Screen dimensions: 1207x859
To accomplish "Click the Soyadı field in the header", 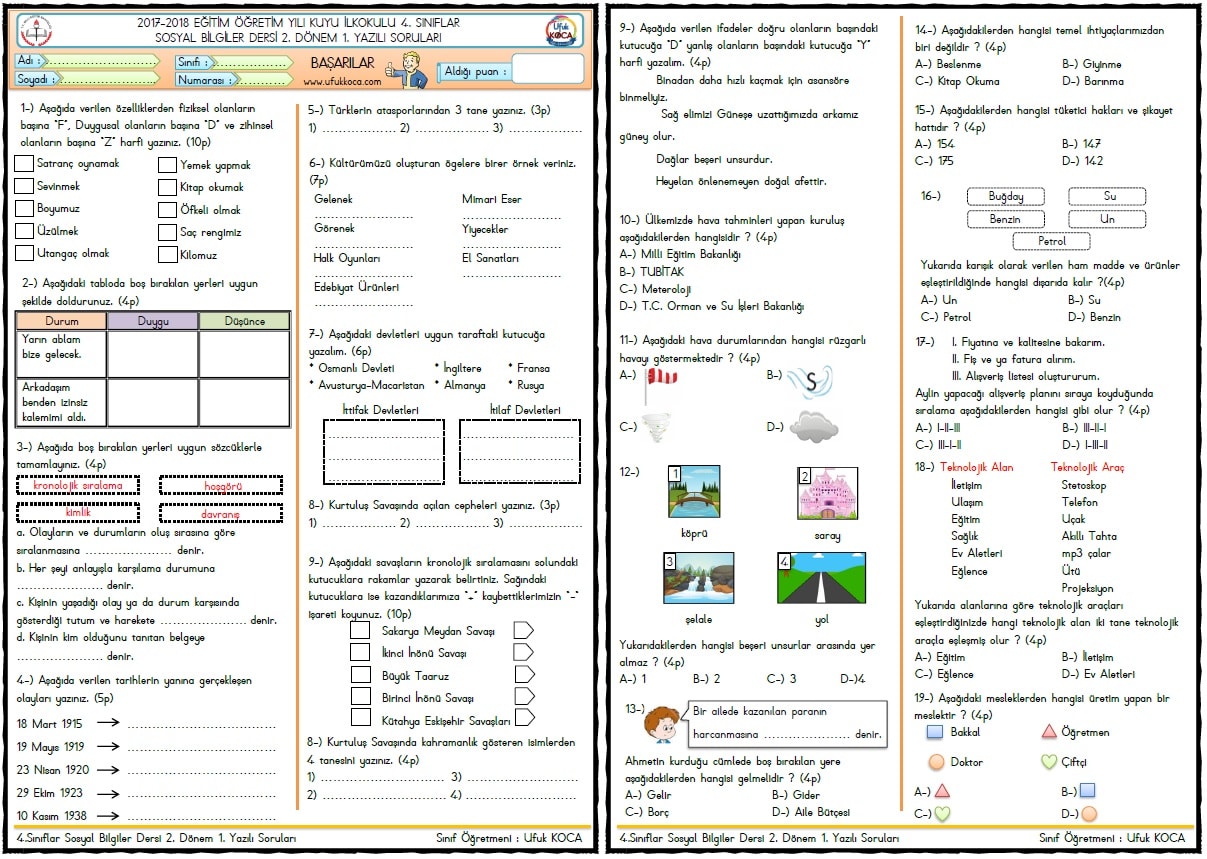I will tap(88, 77).
